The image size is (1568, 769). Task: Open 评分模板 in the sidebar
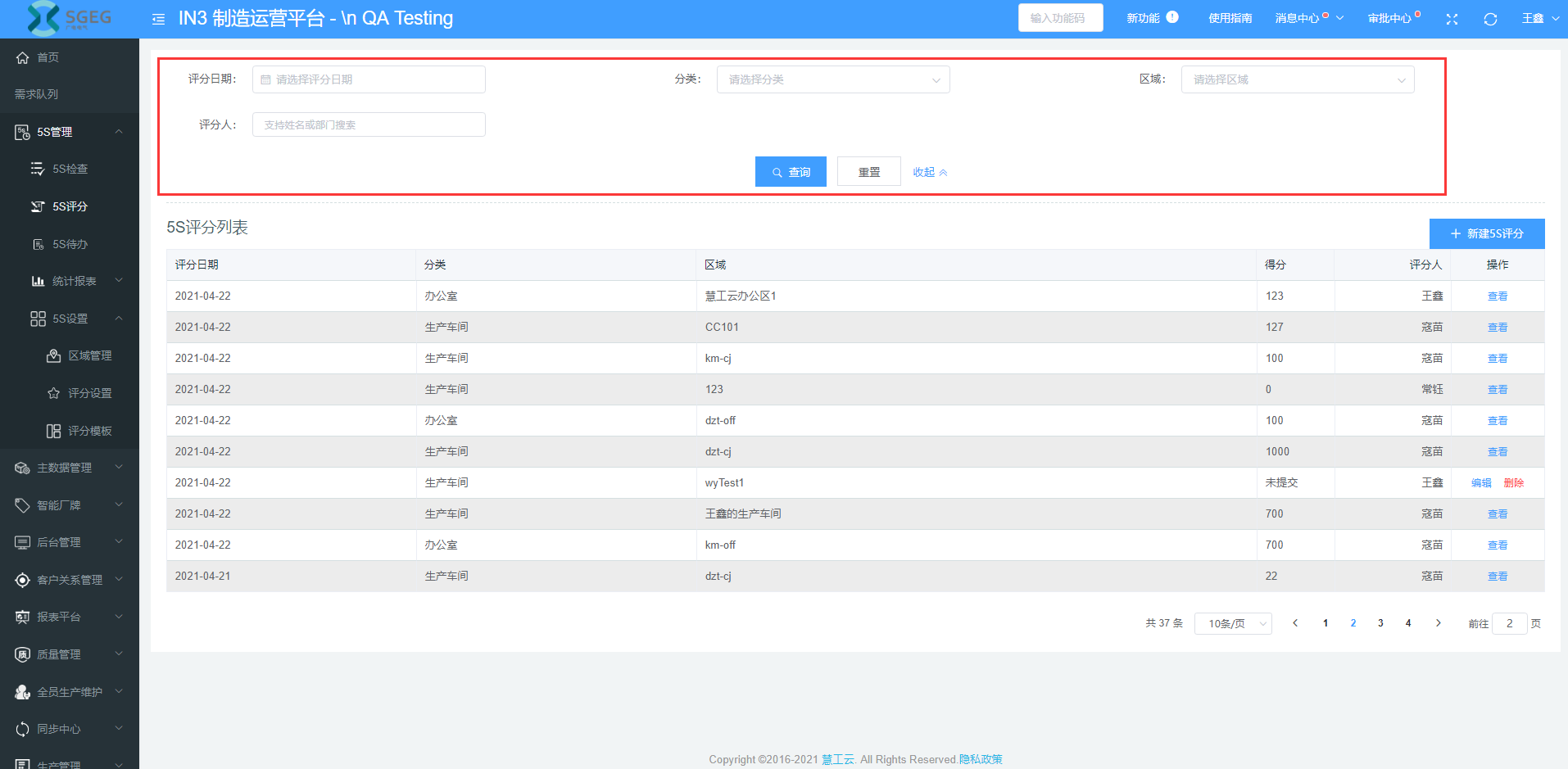[89, 431]
